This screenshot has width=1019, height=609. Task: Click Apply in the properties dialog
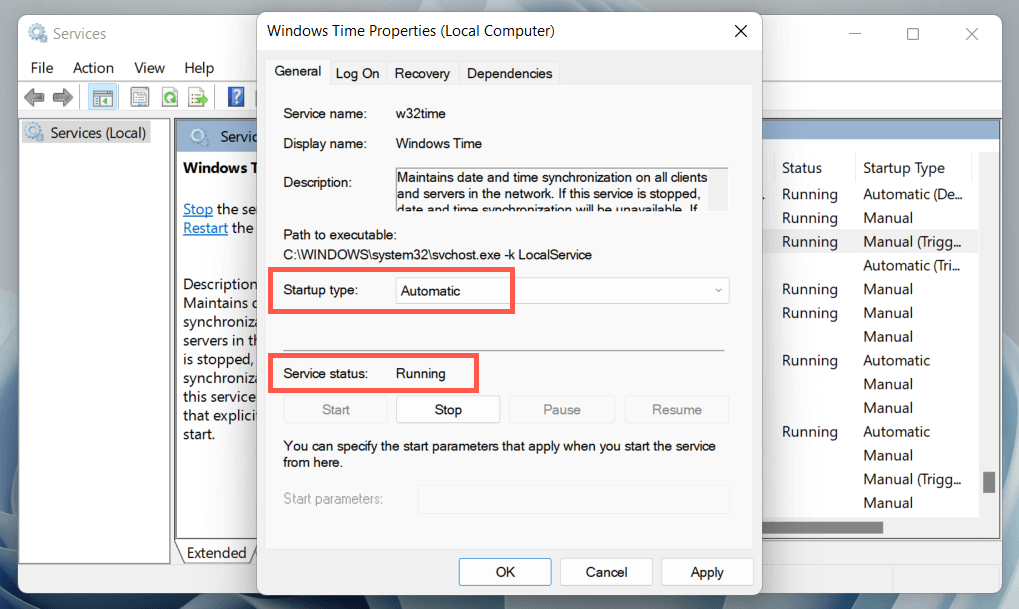pos(707,572)
